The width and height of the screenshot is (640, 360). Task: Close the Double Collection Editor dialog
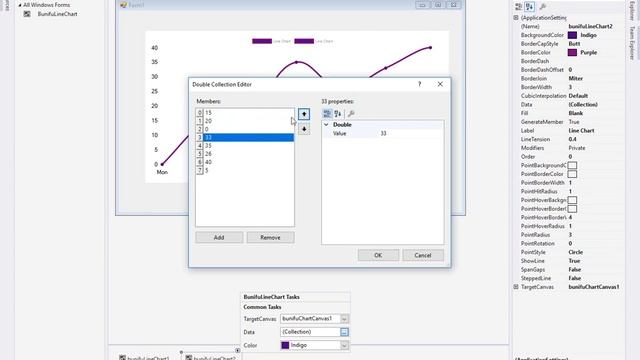pyautogui.click(x=440, y=84)
